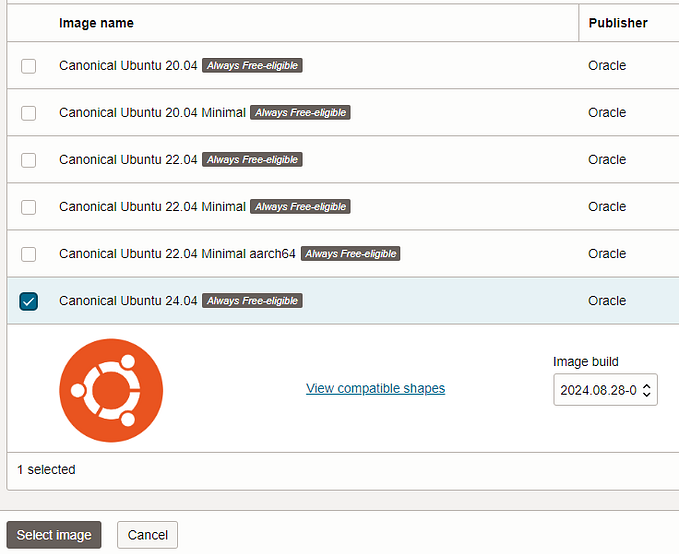The width and height of the screenshot is (679, 554).
Task: Click the Canonical Ubuntu 22.04 name text
Action: tap(128, 160)
